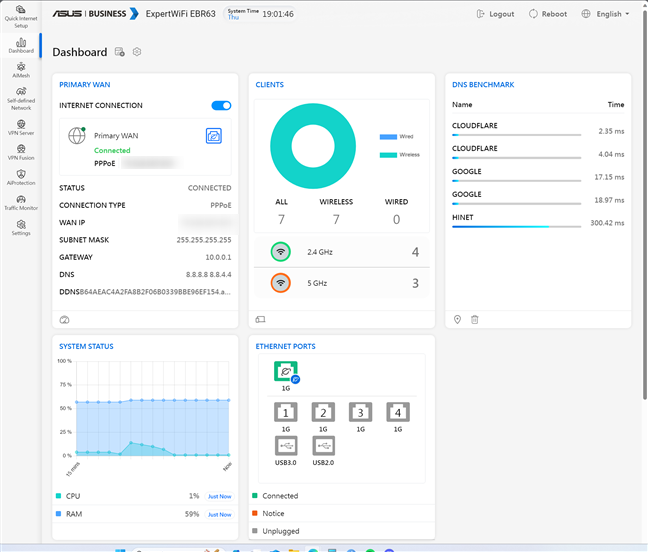Open Traffic Monitor page
Screen dimensions: 648x552
(21, 202)
